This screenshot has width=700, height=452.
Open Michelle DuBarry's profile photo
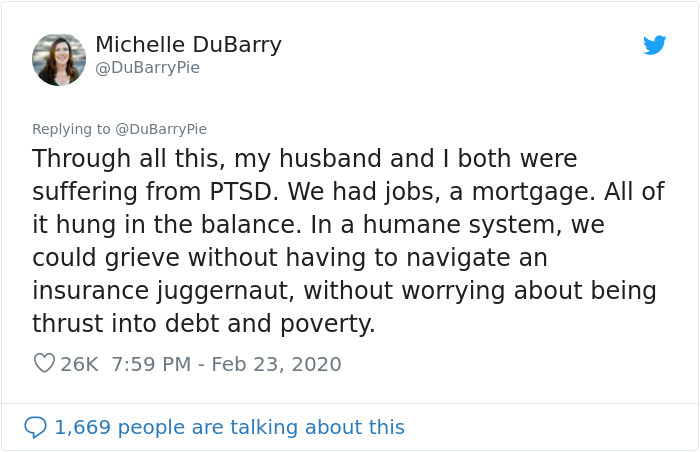coord(58,58)
